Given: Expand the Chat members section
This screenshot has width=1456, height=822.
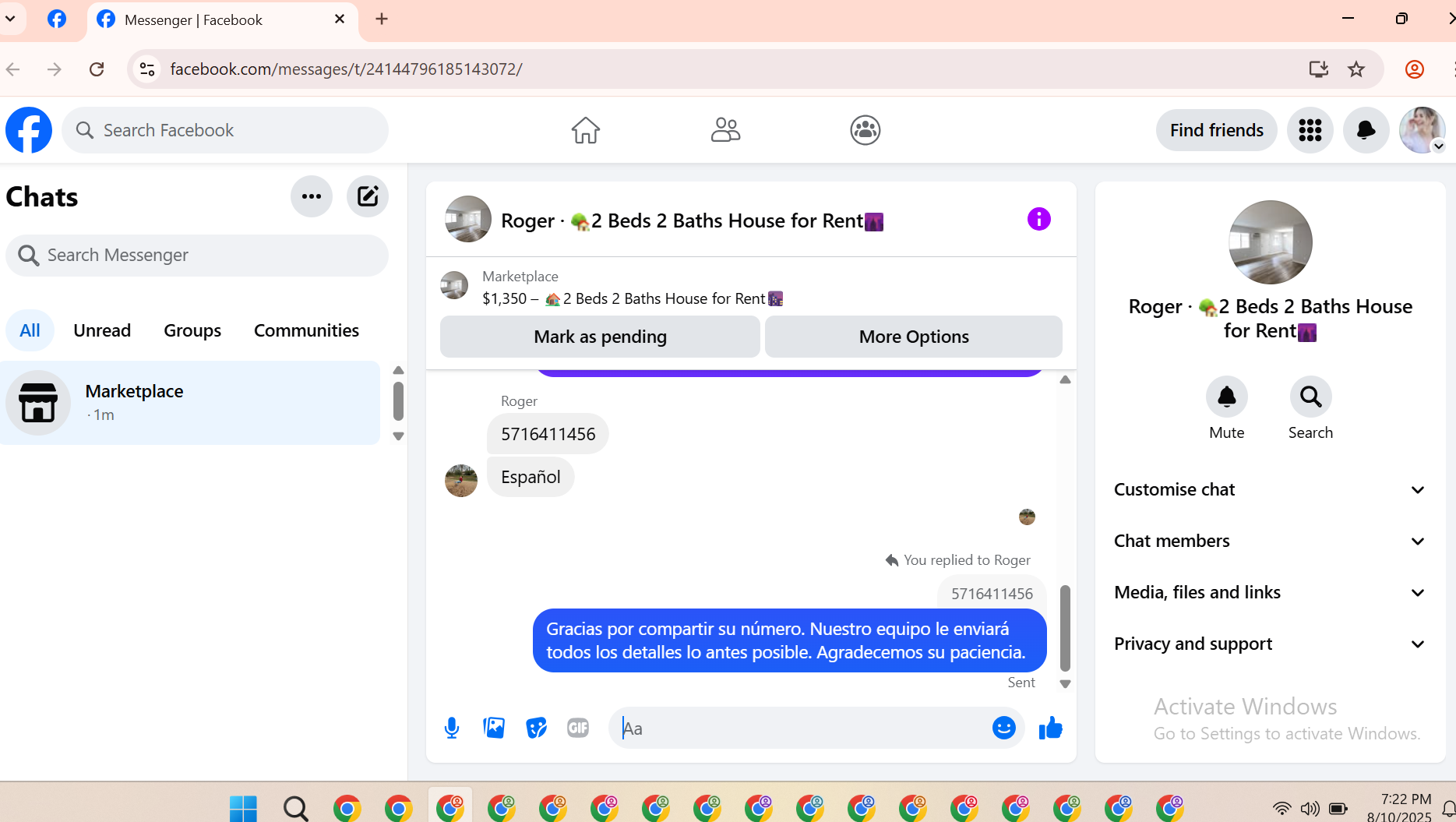Looking at the screenshot, I should (x=1270, y=541).
